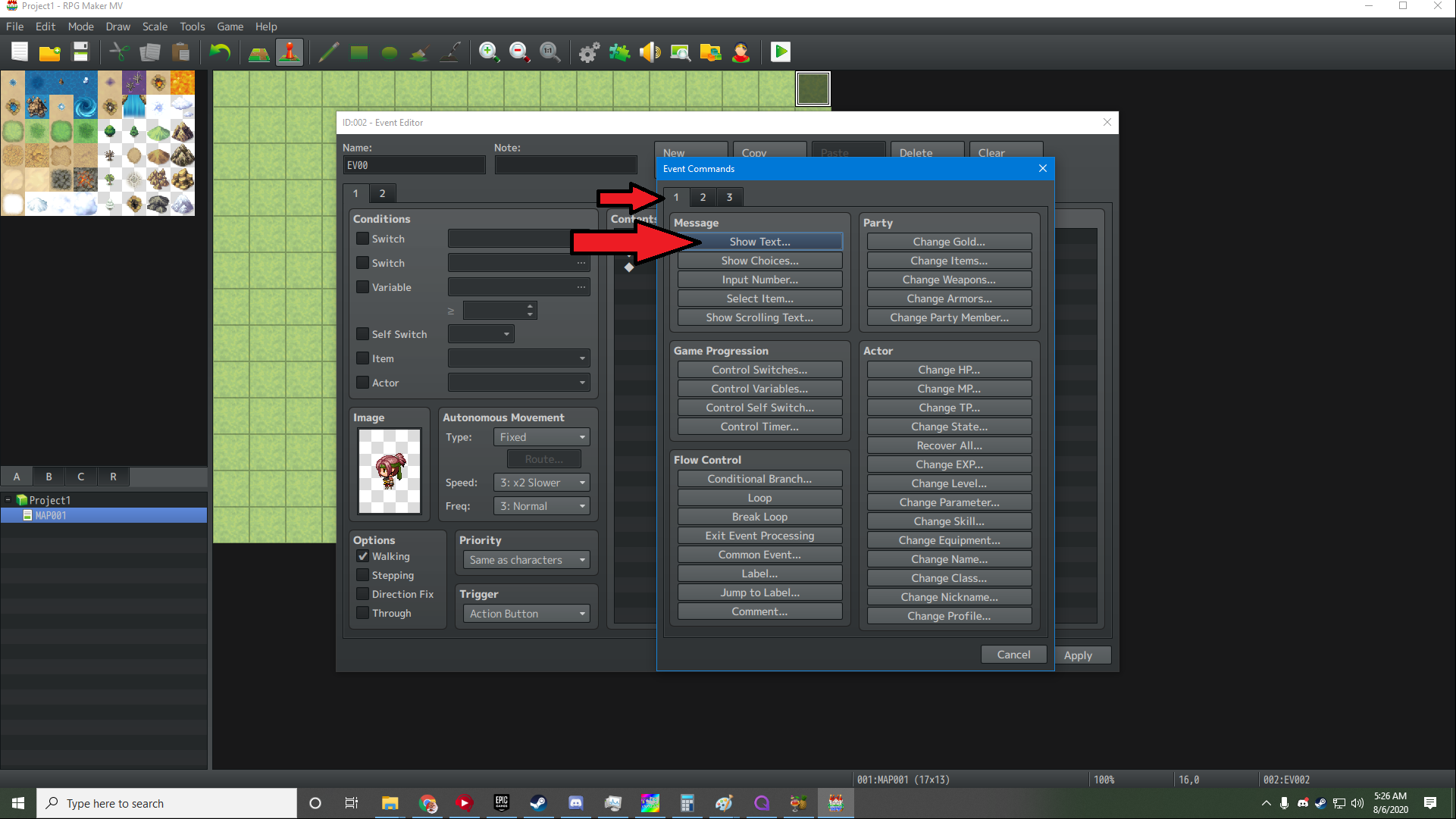Open the Trigger Action Button dropdown
Screen dimensions: 1456x819
coord(526,614)
